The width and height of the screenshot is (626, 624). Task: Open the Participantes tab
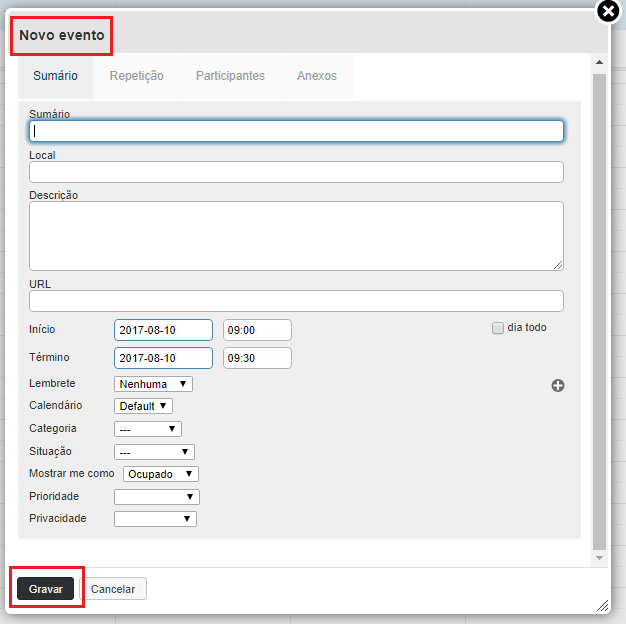(x=230, y=76)
